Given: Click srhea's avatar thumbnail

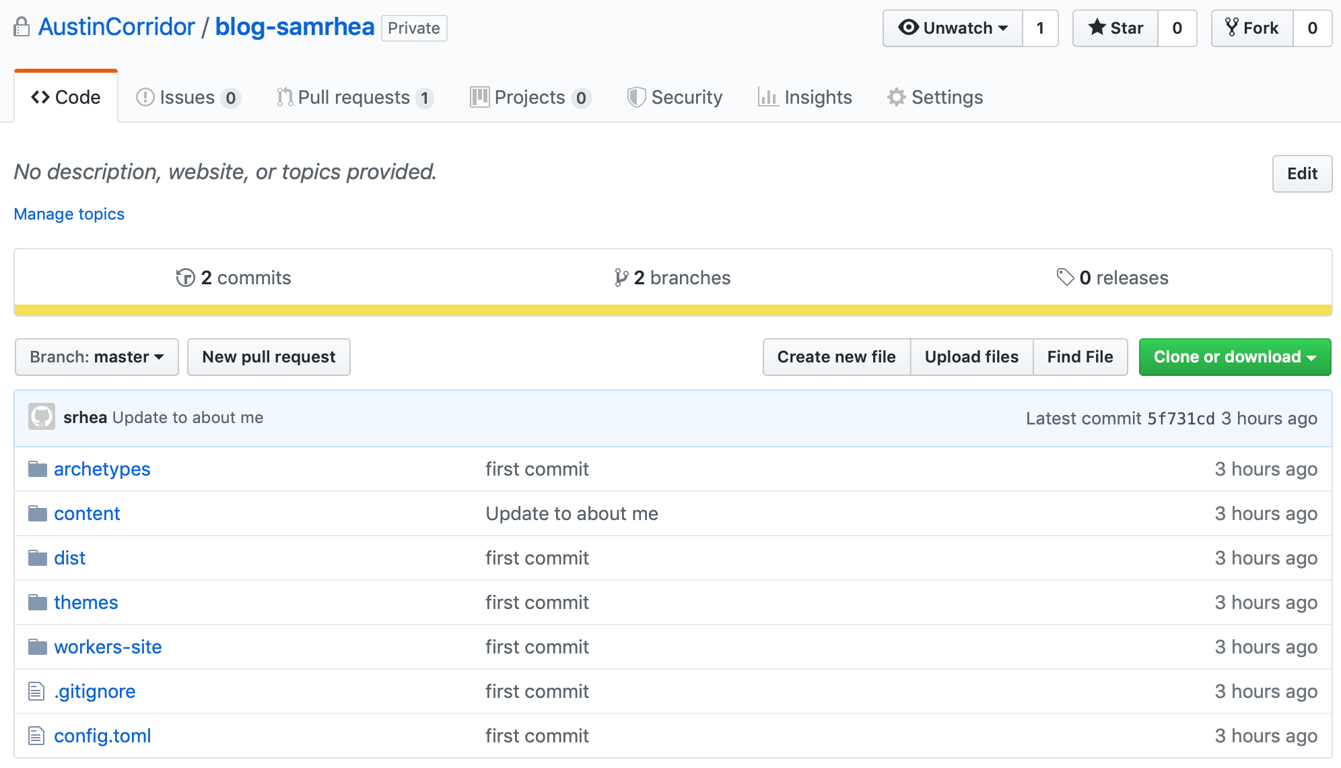Looking at the screenshot, I should click(x=40, y=416).
